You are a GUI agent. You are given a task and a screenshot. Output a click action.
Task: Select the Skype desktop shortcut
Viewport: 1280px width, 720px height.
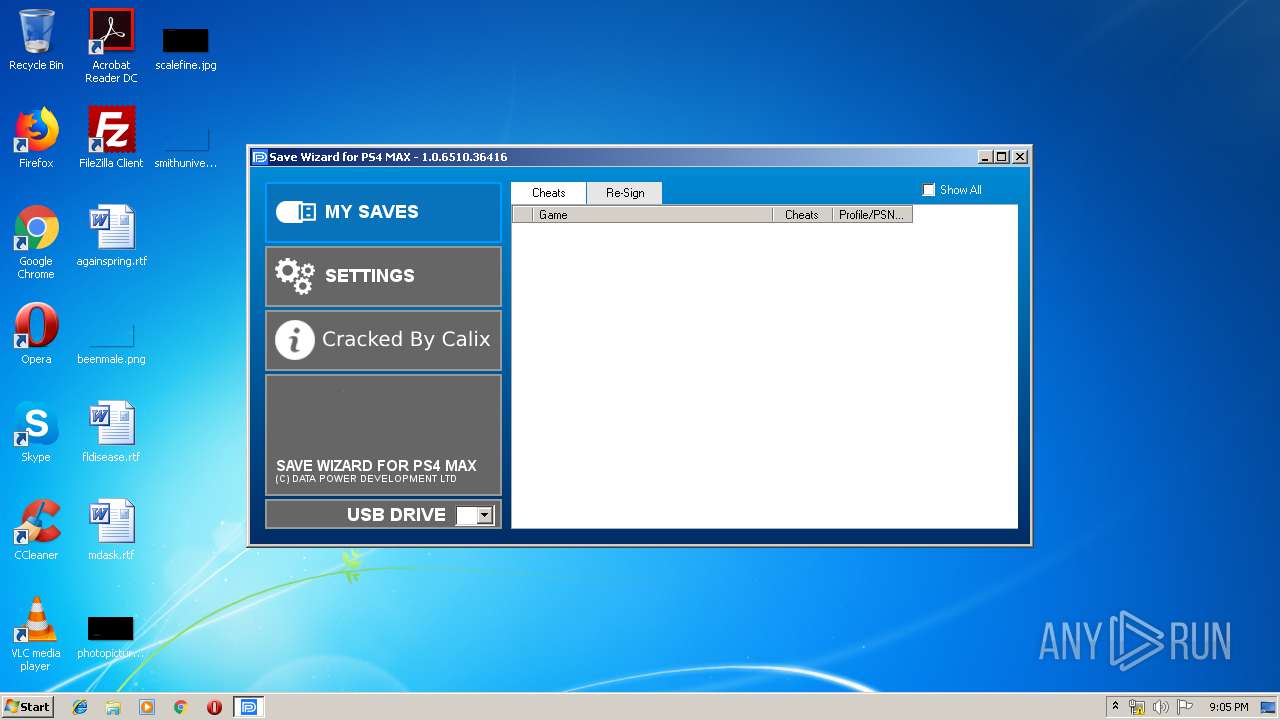36,432
